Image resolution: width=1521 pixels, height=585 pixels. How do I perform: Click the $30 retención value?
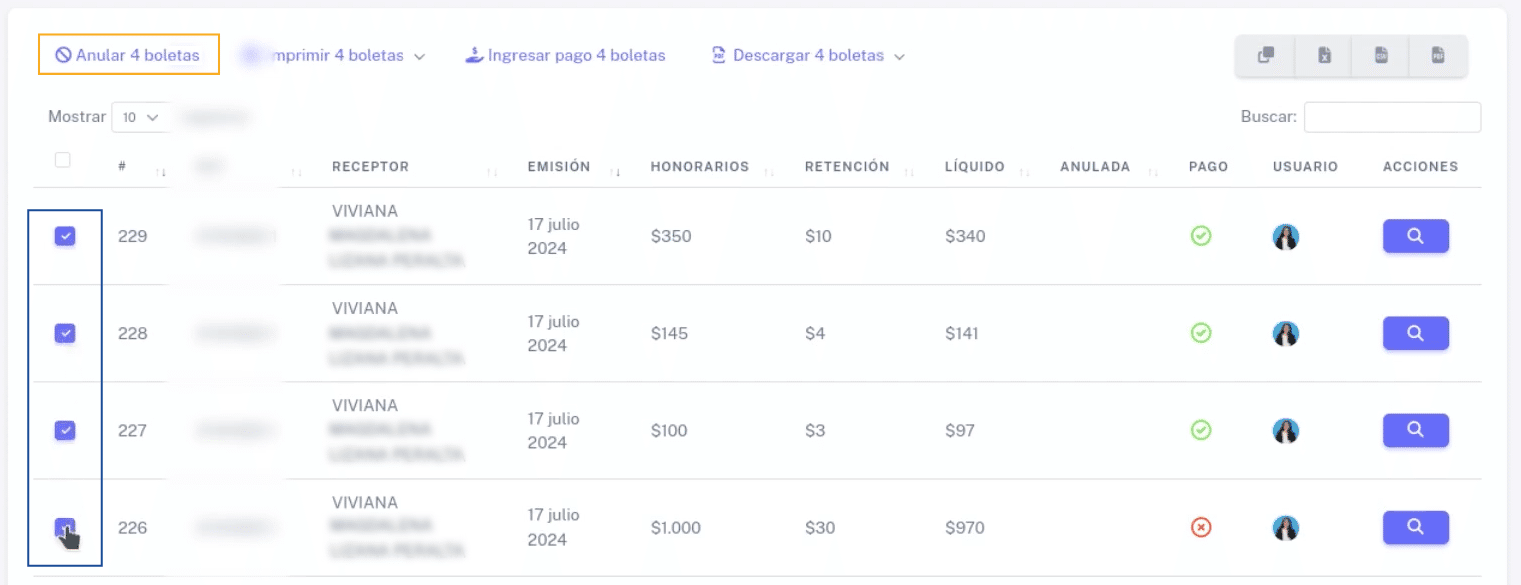[820, 528]
